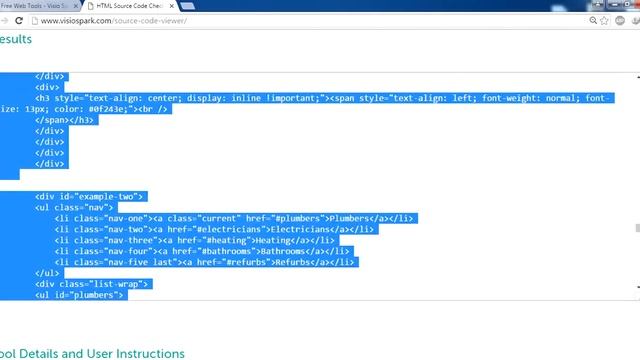Click the ul class="nav" code line
Viewport: 640px width, 360px height.
(73, 208)
